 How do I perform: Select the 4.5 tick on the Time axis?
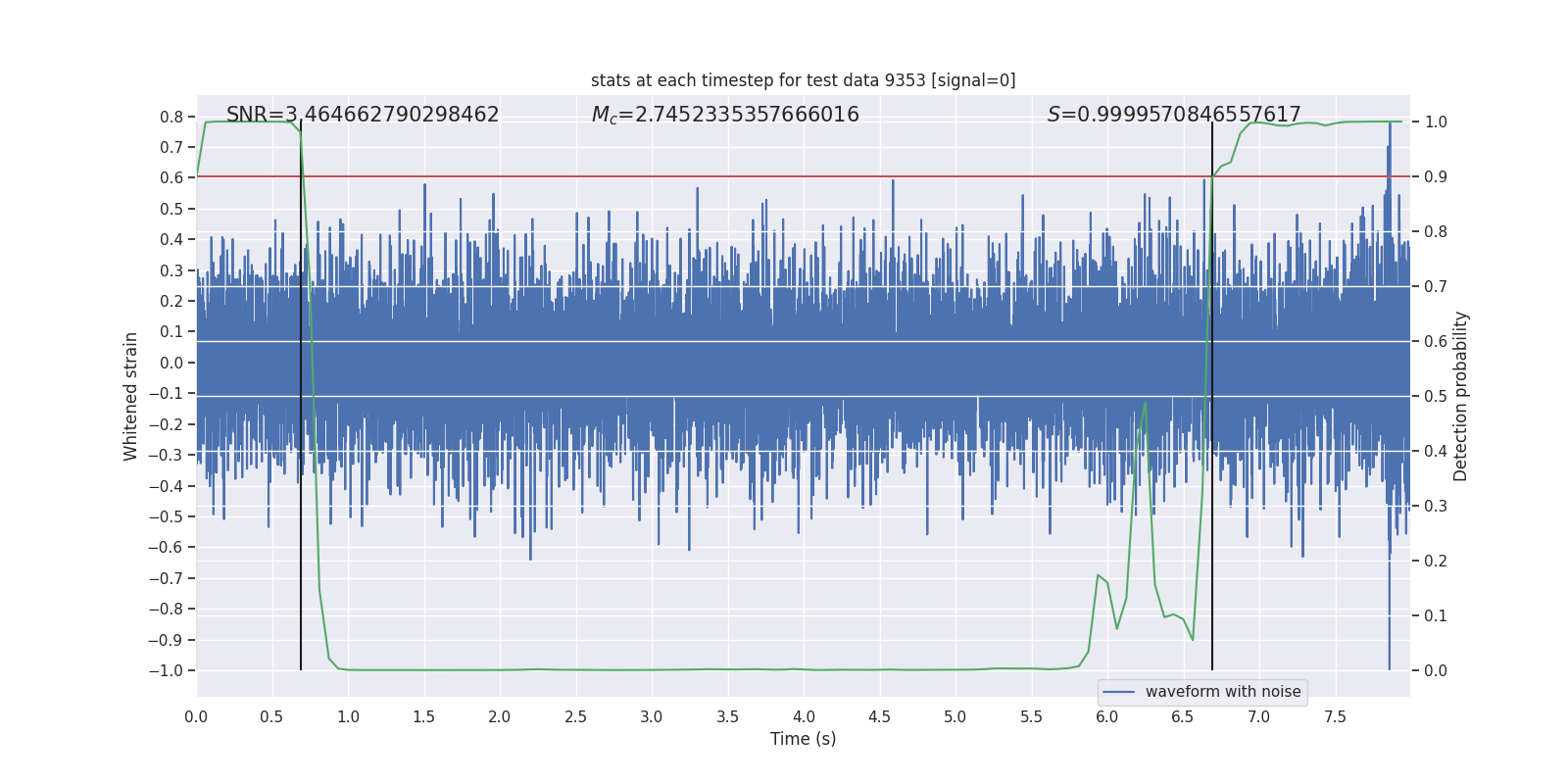click(879, 716)
